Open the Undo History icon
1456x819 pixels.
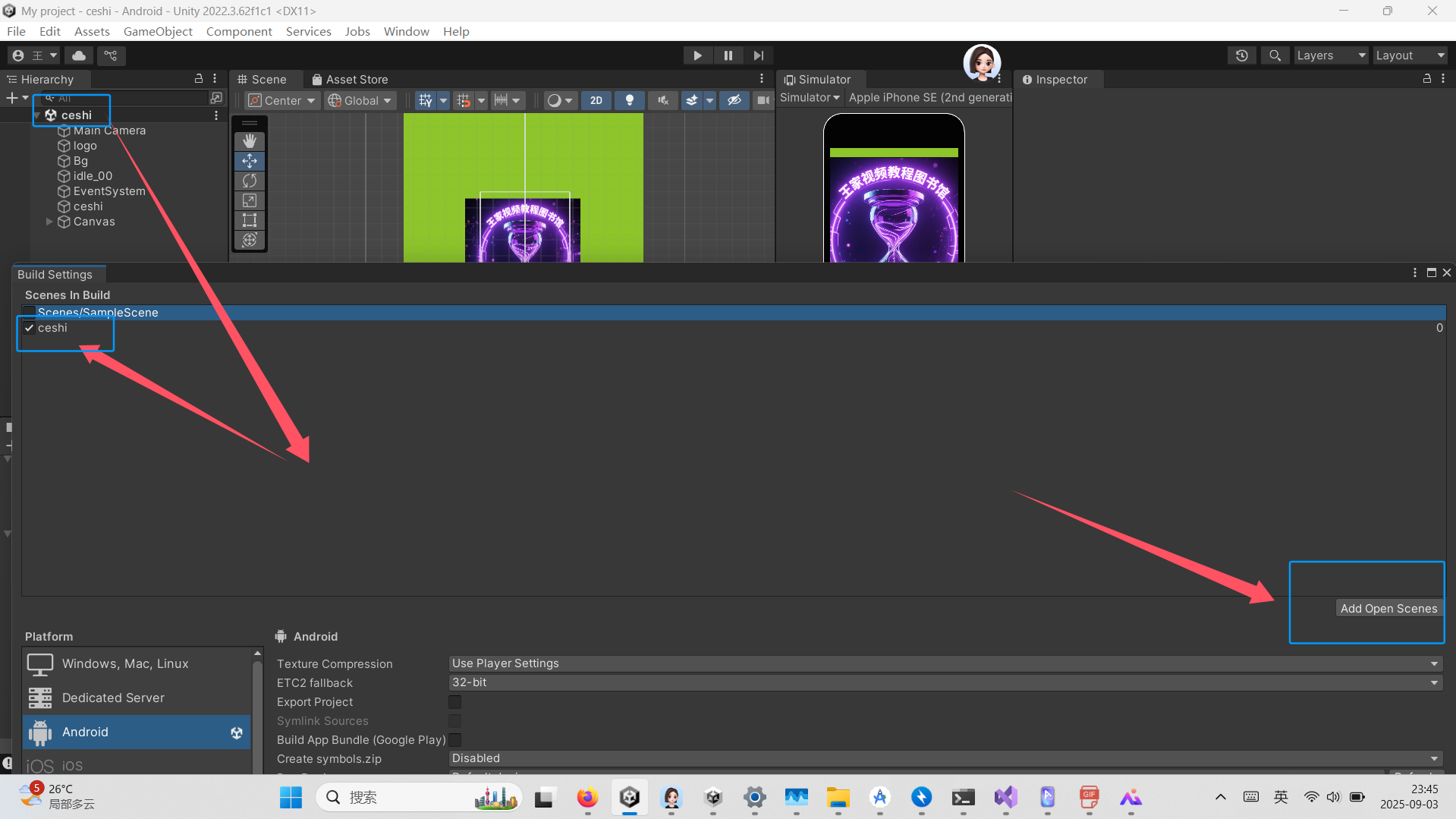point(1242,55)
